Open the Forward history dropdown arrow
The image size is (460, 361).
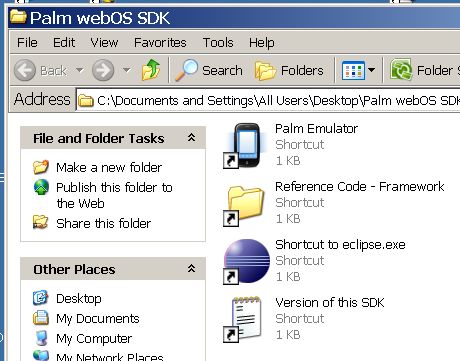click(x=126, y=70)
